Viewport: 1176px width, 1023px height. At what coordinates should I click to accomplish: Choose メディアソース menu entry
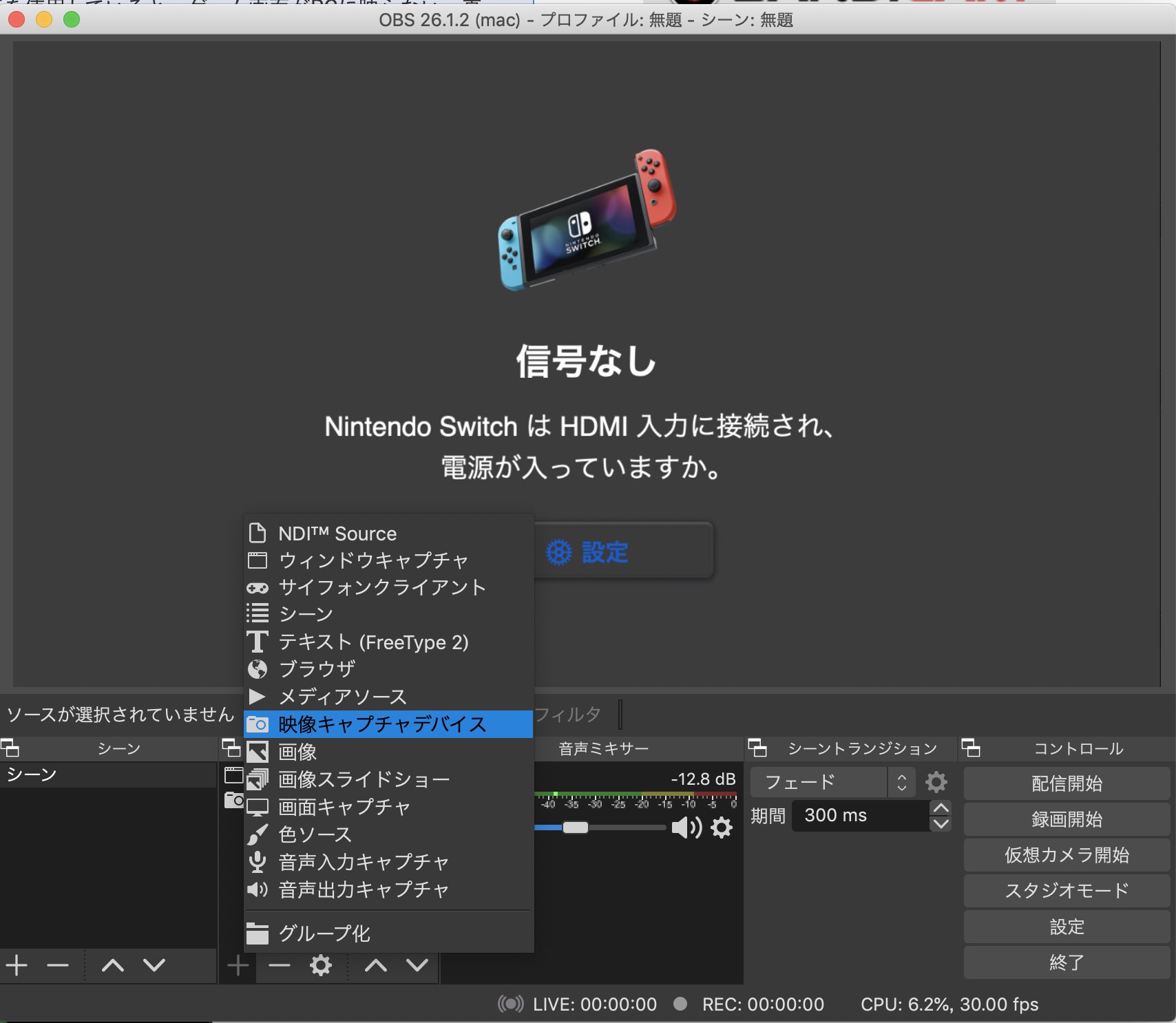388,697
